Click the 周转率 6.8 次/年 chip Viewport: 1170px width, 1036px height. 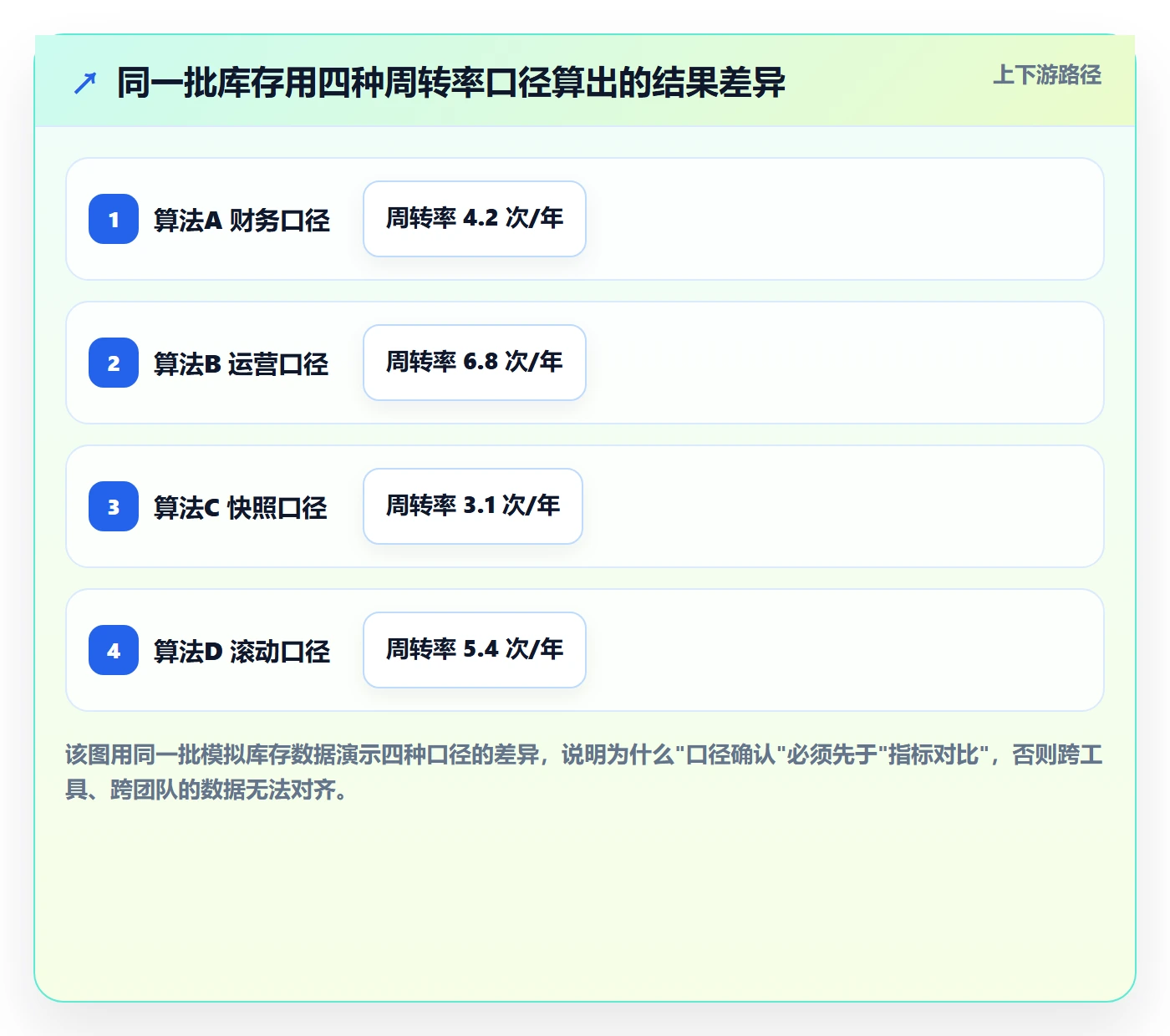[475, 363]
